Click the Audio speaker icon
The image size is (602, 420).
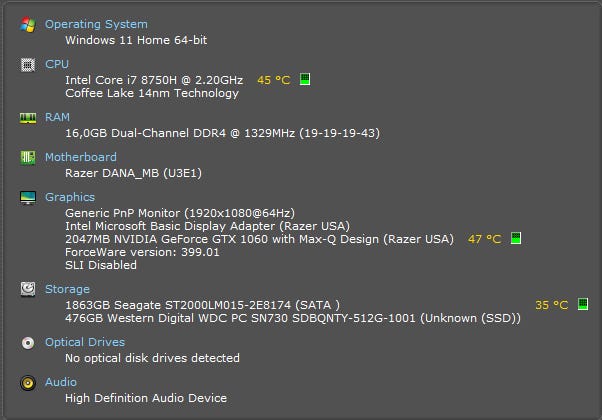(x=28, y=382)
